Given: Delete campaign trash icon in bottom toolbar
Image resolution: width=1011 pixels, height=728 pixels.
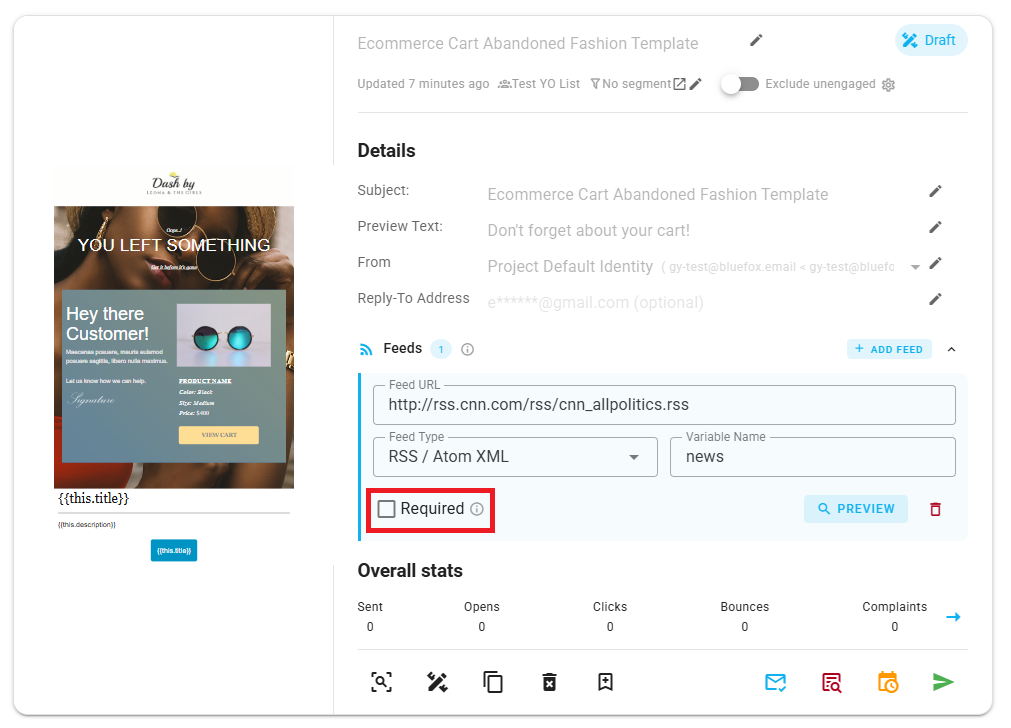Looking at the screenshot, I should tap(549, 682).
